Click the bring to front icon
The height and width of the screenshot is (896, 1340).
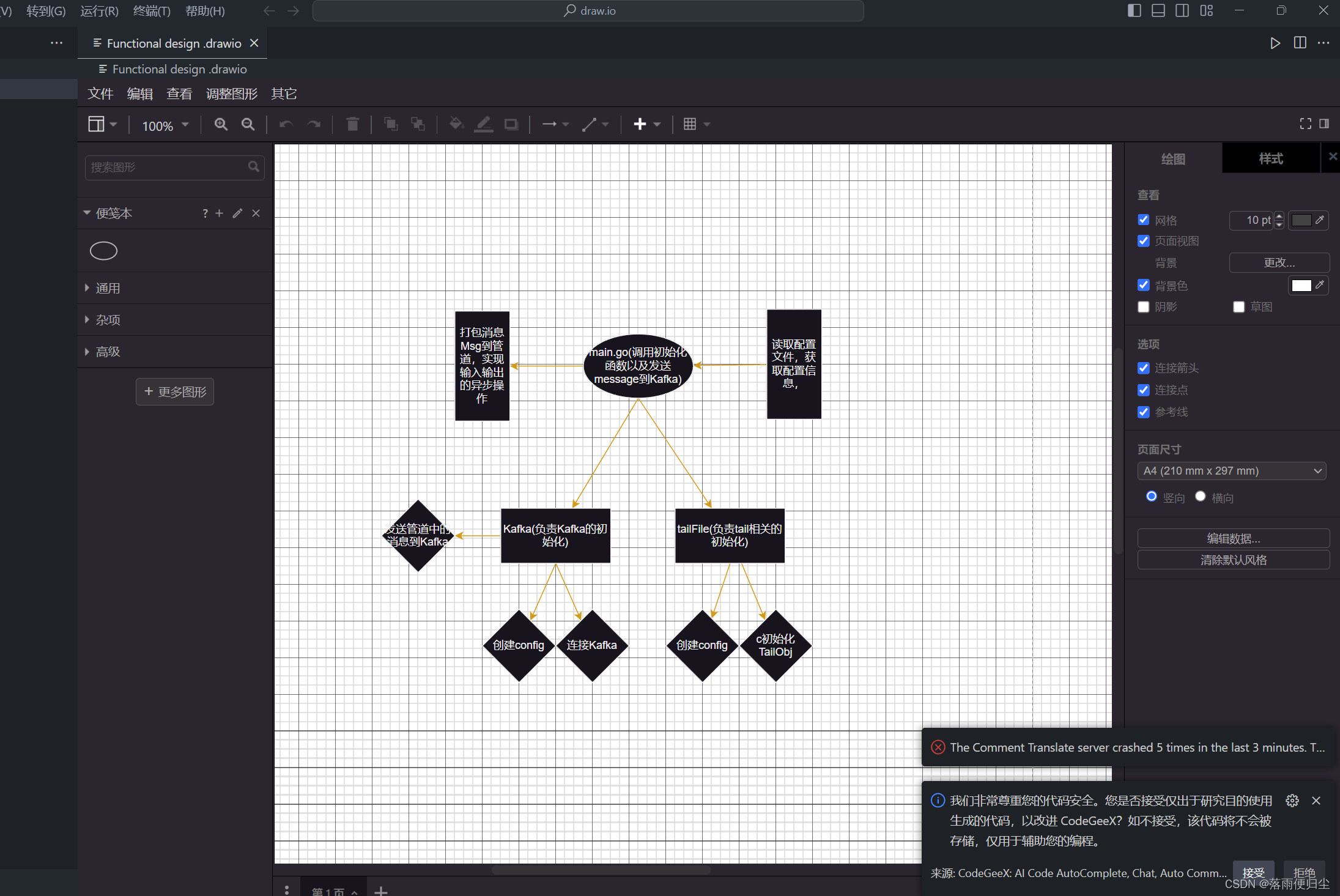pyautogui.click(x=390, y=125)
